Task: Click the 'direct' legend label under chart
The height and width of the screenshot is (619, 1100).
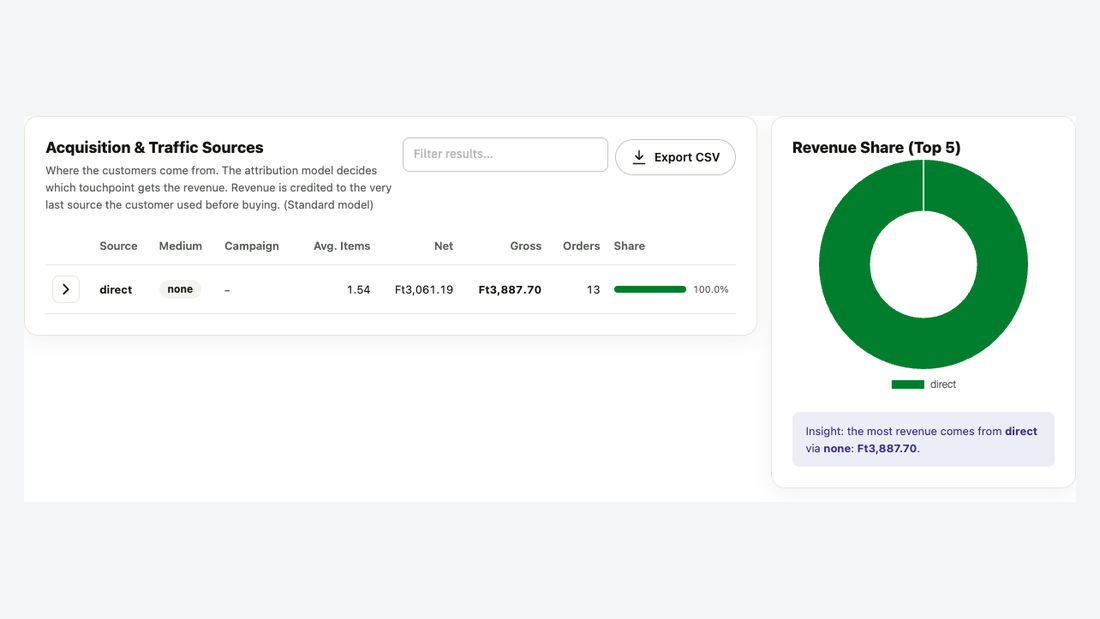Action: click(x=943, y=385)
